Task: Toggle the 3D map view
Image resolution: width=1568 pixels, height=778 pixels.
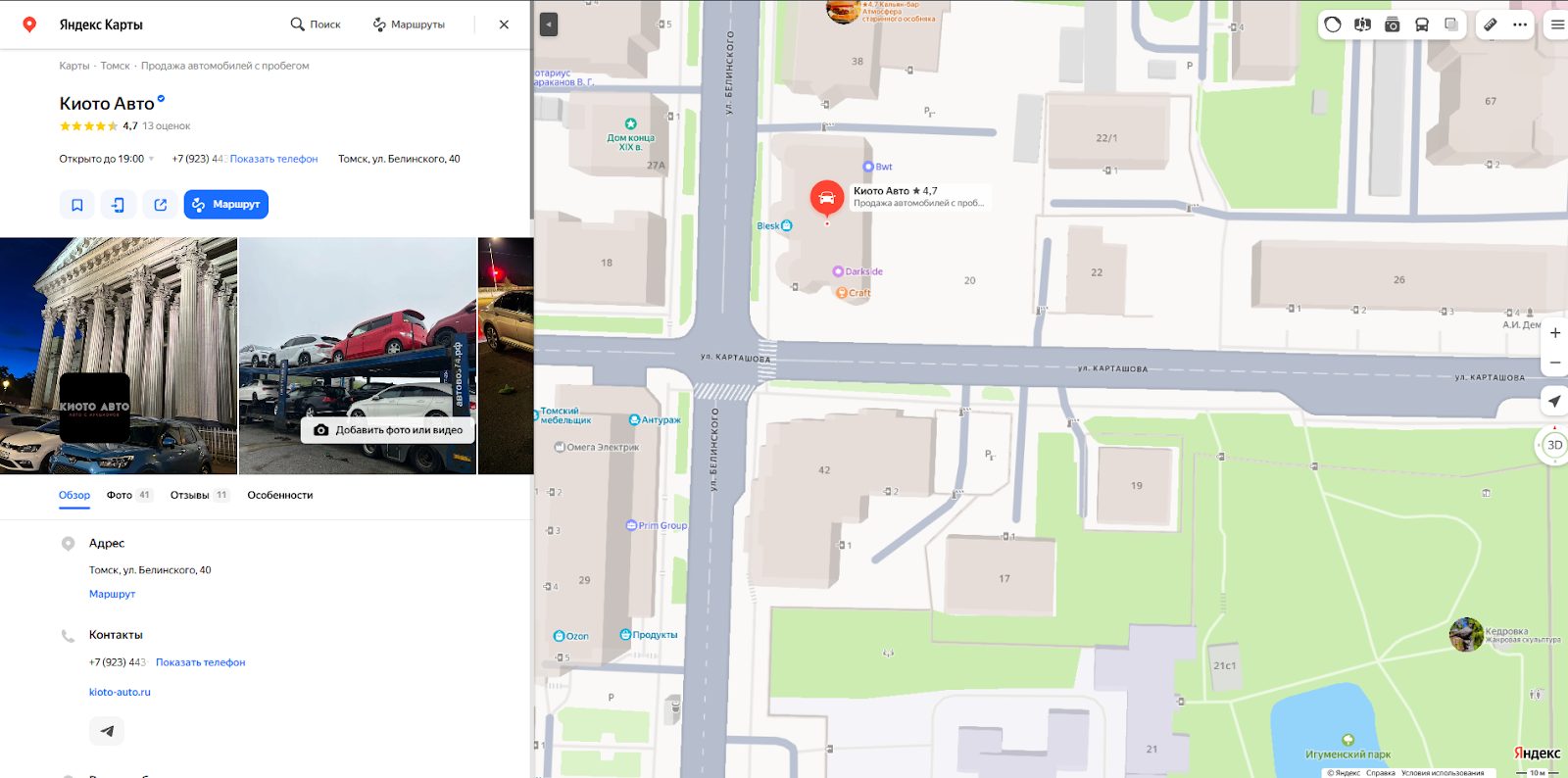Action: click(1554, 445)
